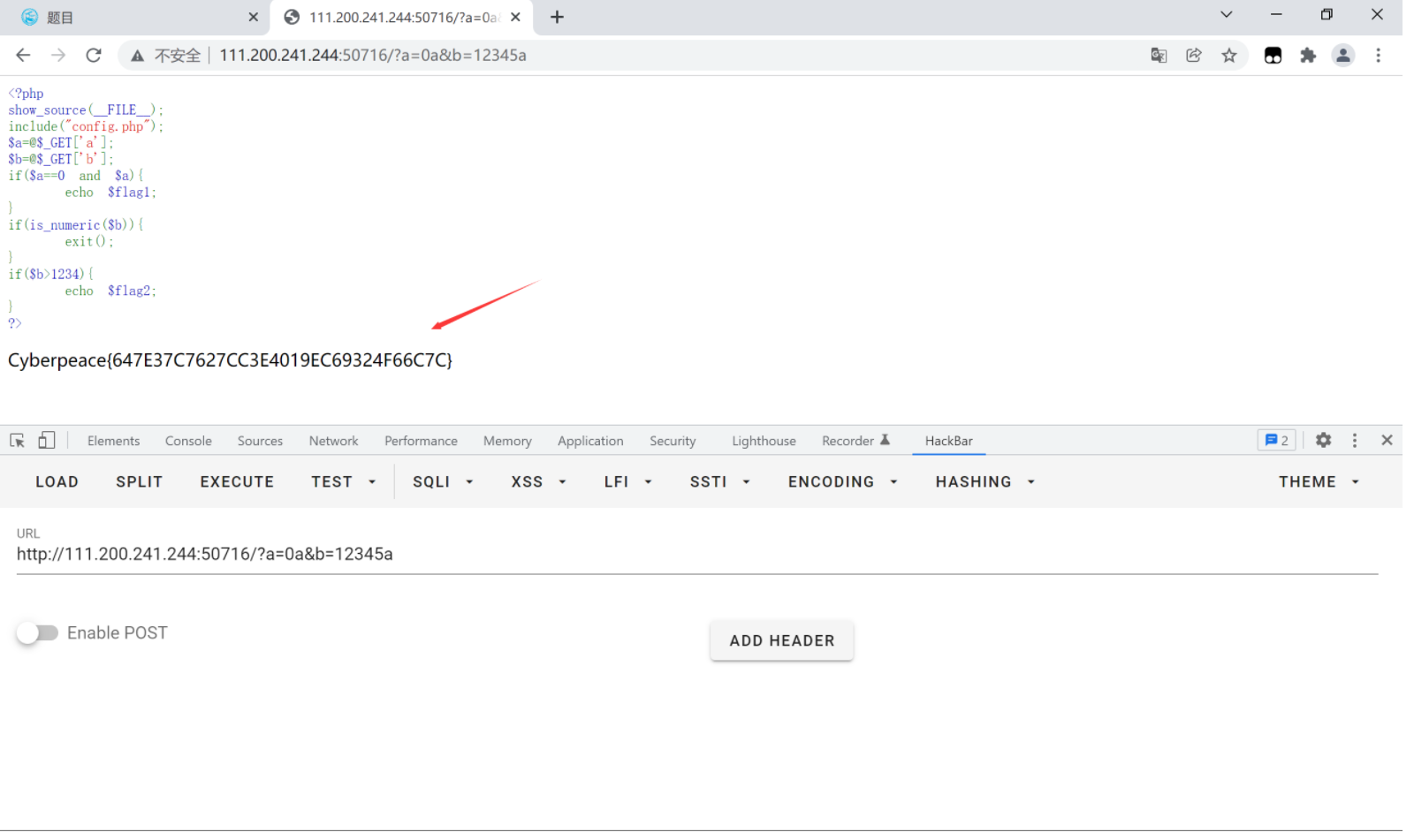Screen dimensions: 1414x840
Task: Open the Application tab
Action: pos(590,441)
